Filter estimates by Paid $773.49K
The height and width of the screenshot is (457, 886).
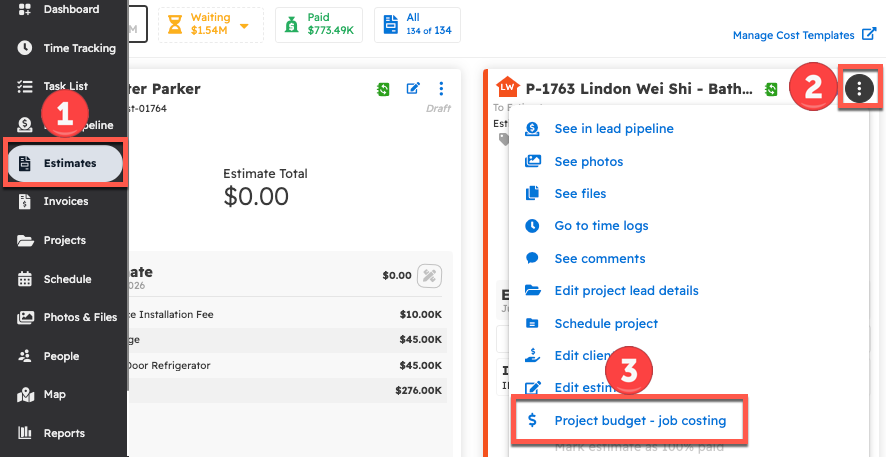[319, 25]
